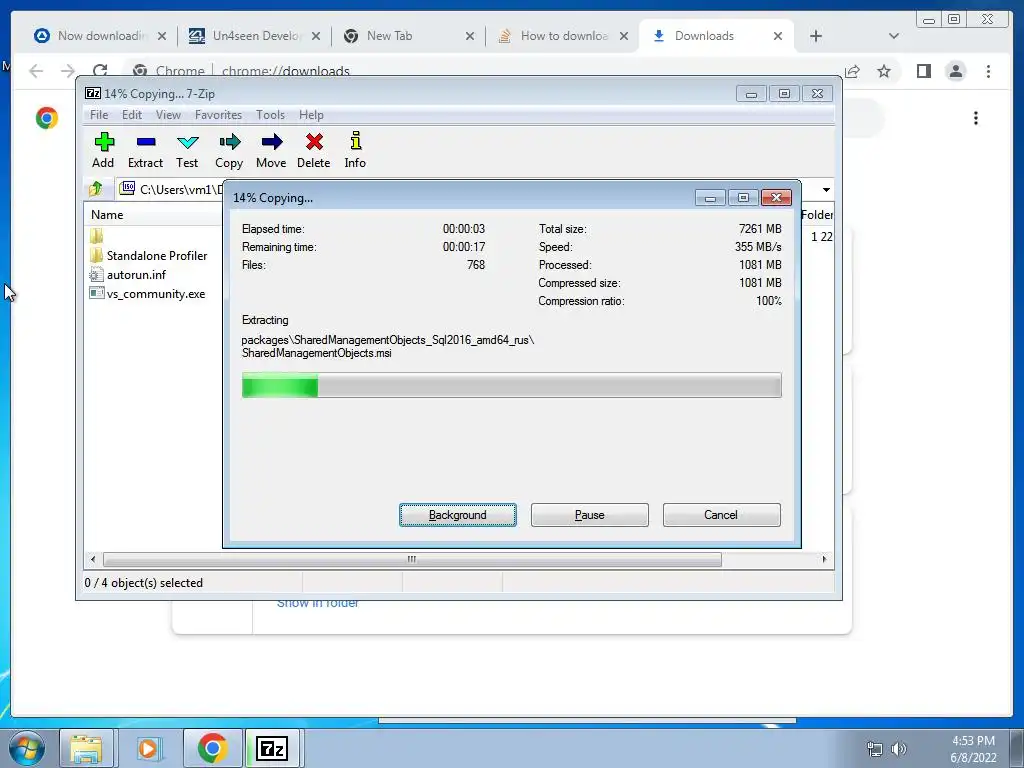Viewport: 1024px width, 768px height.
Task: Open the View menu in 7-Zip
Action: click(x=168, y=115)
